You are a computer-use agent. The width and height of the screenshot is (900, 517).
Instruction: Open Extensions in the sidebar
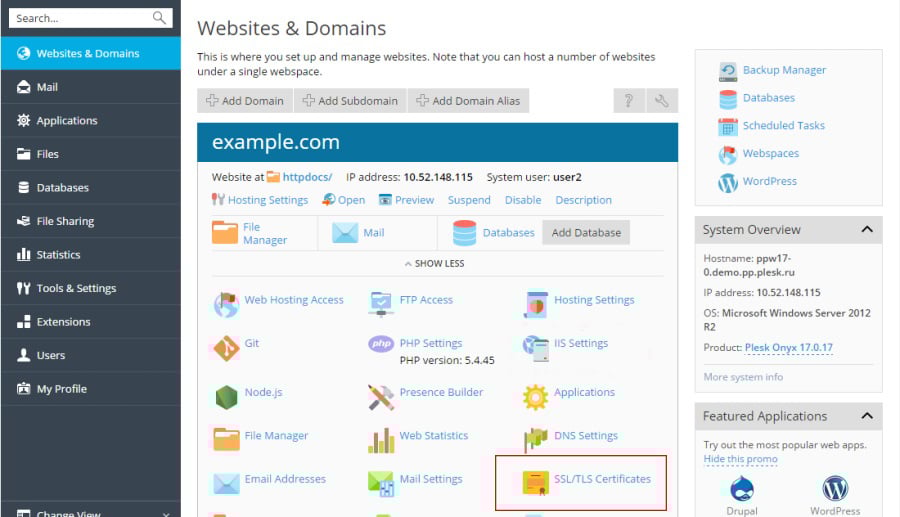(91, 322)
